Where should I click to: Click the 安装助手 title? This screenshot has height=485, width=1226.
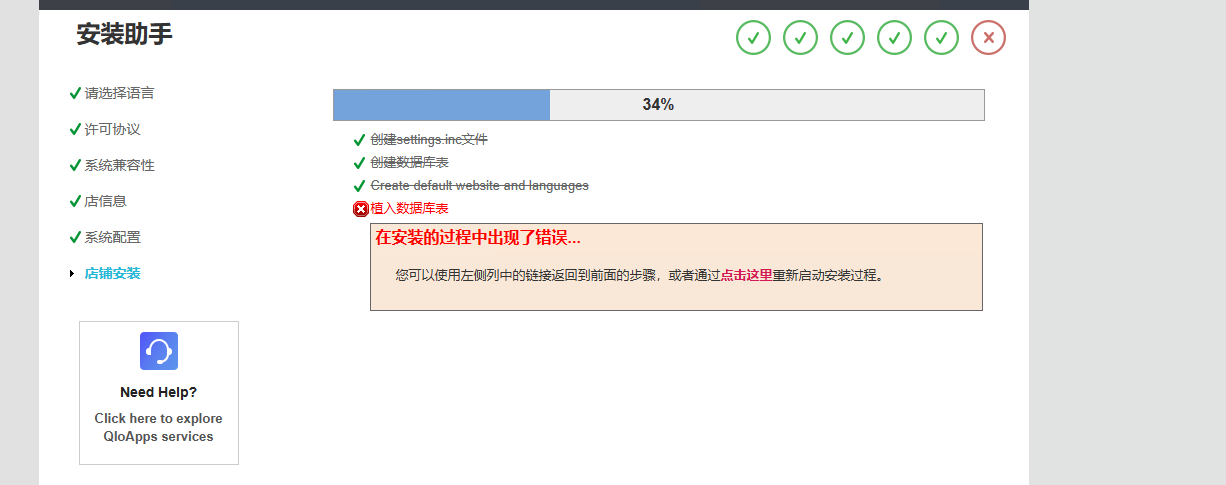tap(124, 35)
